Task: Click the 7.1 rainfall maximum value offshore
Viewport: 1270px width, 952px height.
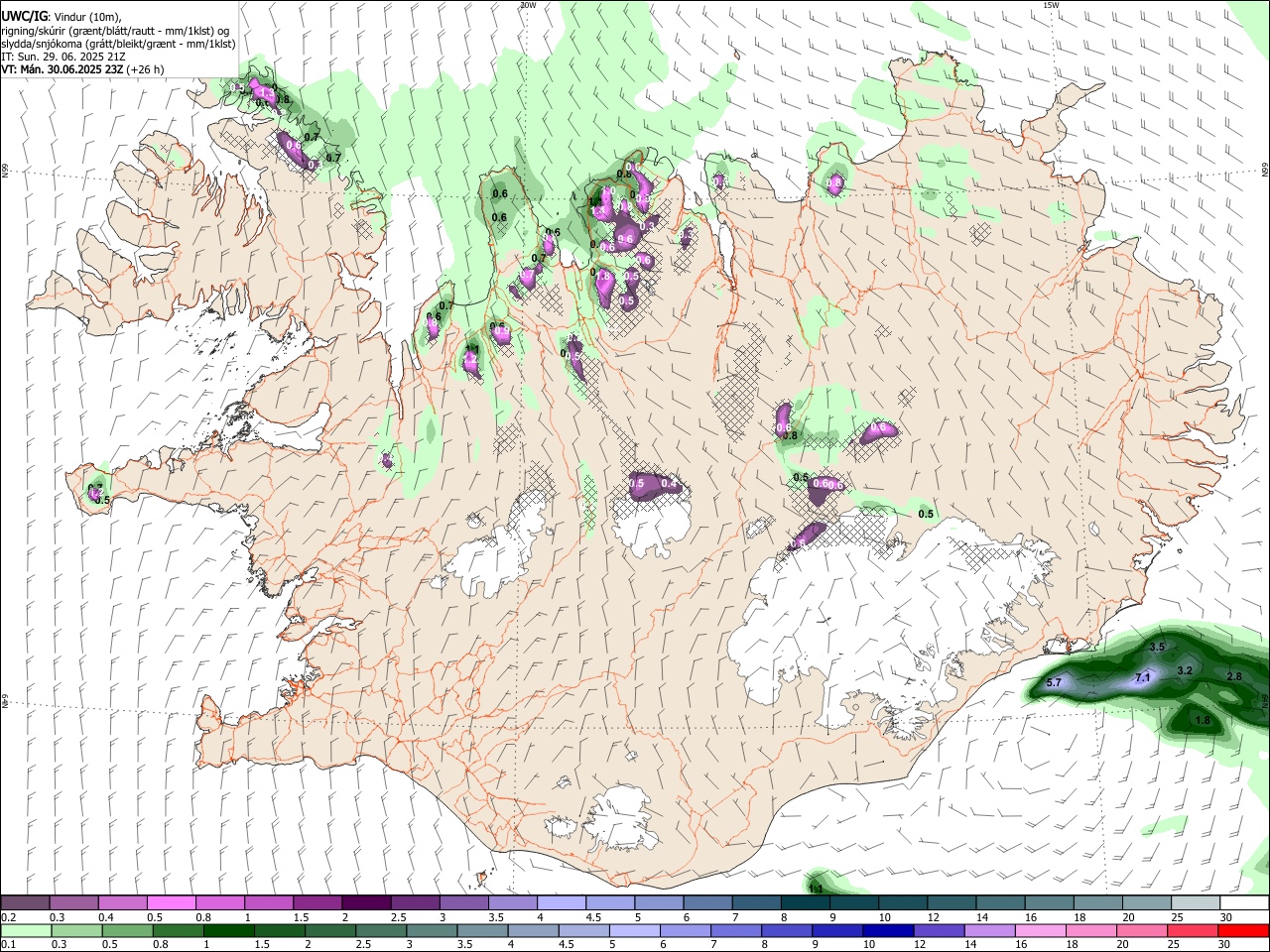Action: point(1142,677)
